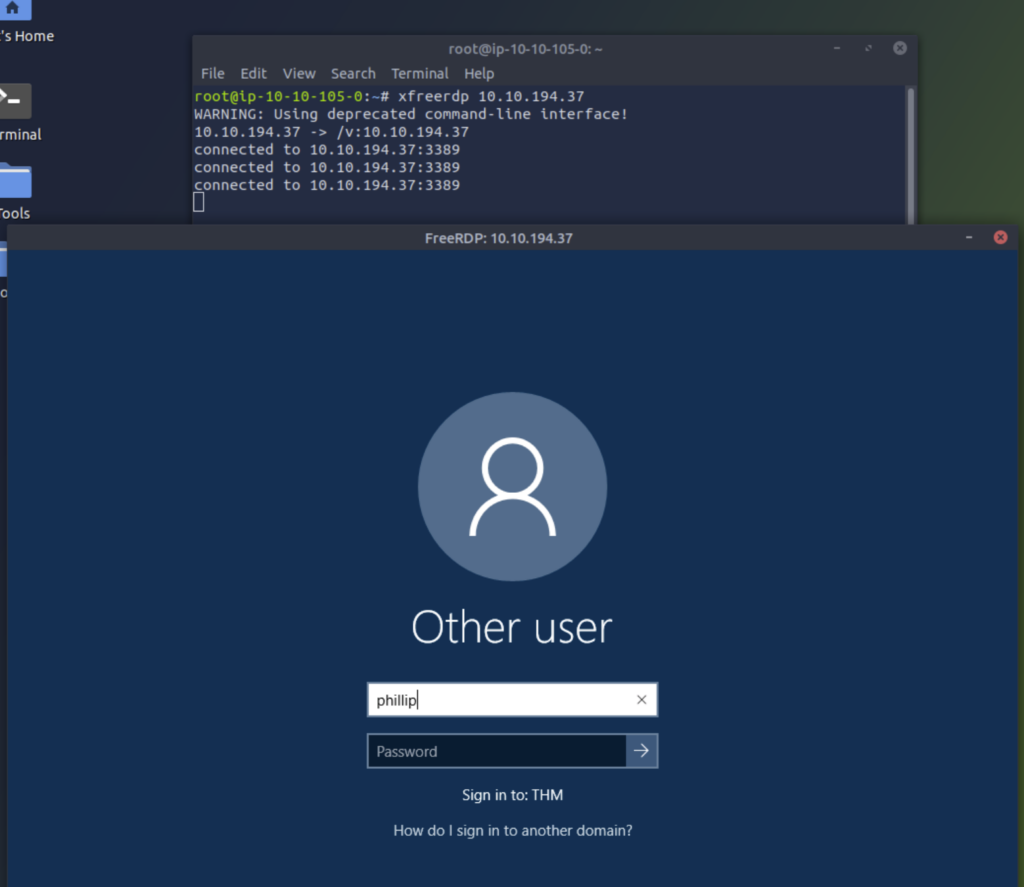Clear the phillip username using the X icon
The image size is (1024, 887).
click(x=641, y=699)
